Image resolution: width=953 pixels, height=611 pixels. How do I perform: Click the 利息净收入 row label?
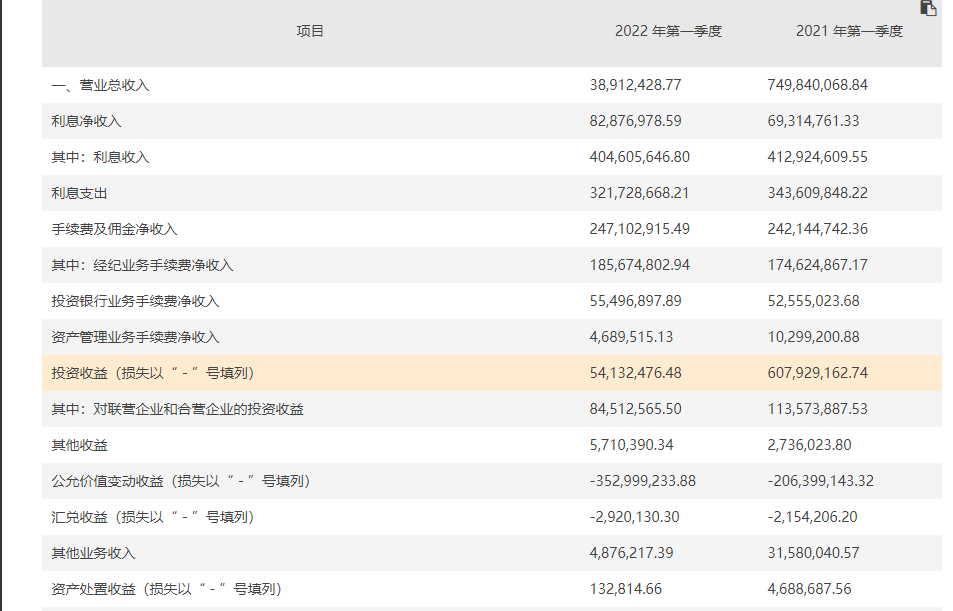click(x=86, y=121)
